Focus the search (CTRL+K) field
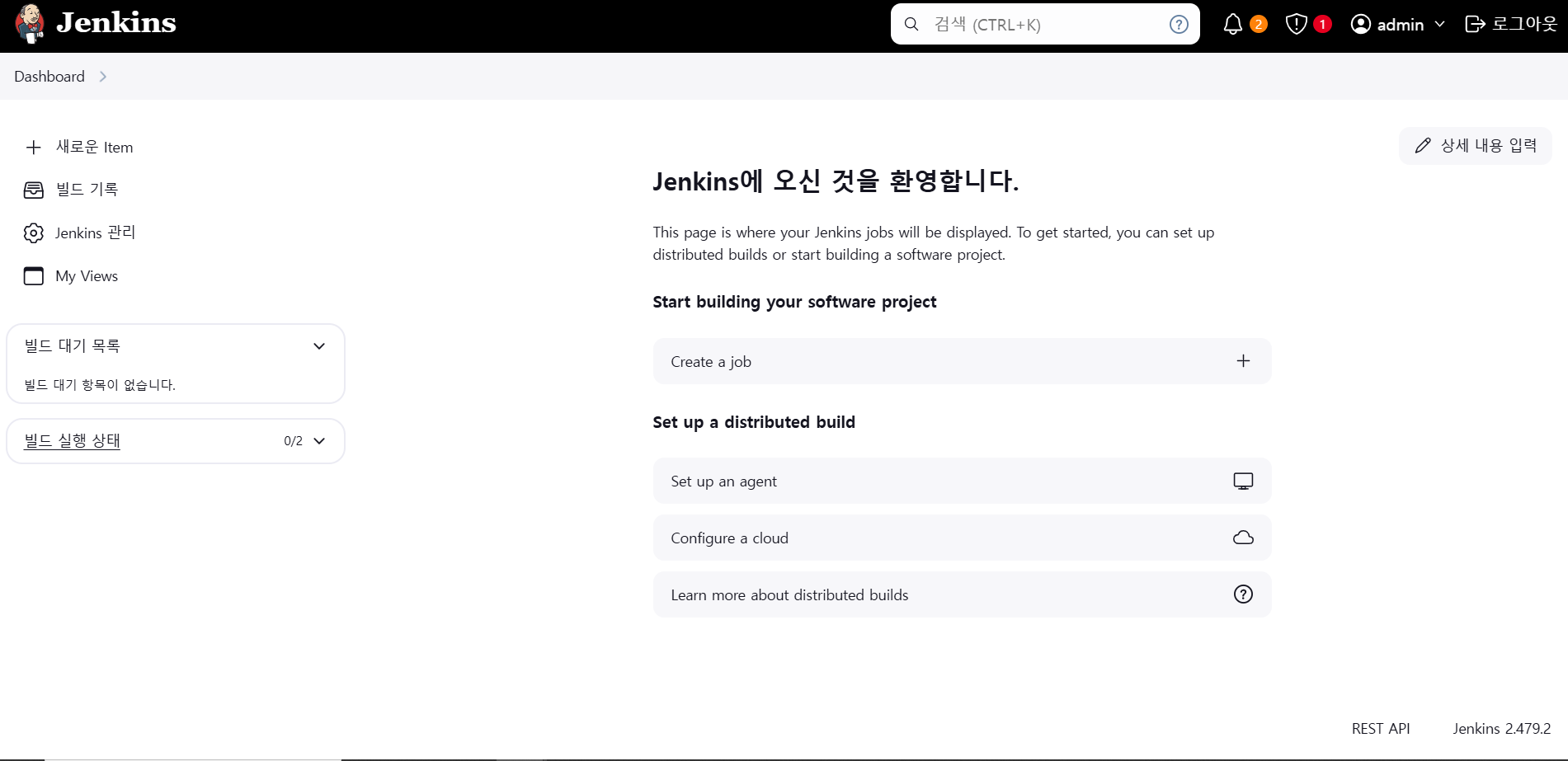 (x=1045, y=24)
